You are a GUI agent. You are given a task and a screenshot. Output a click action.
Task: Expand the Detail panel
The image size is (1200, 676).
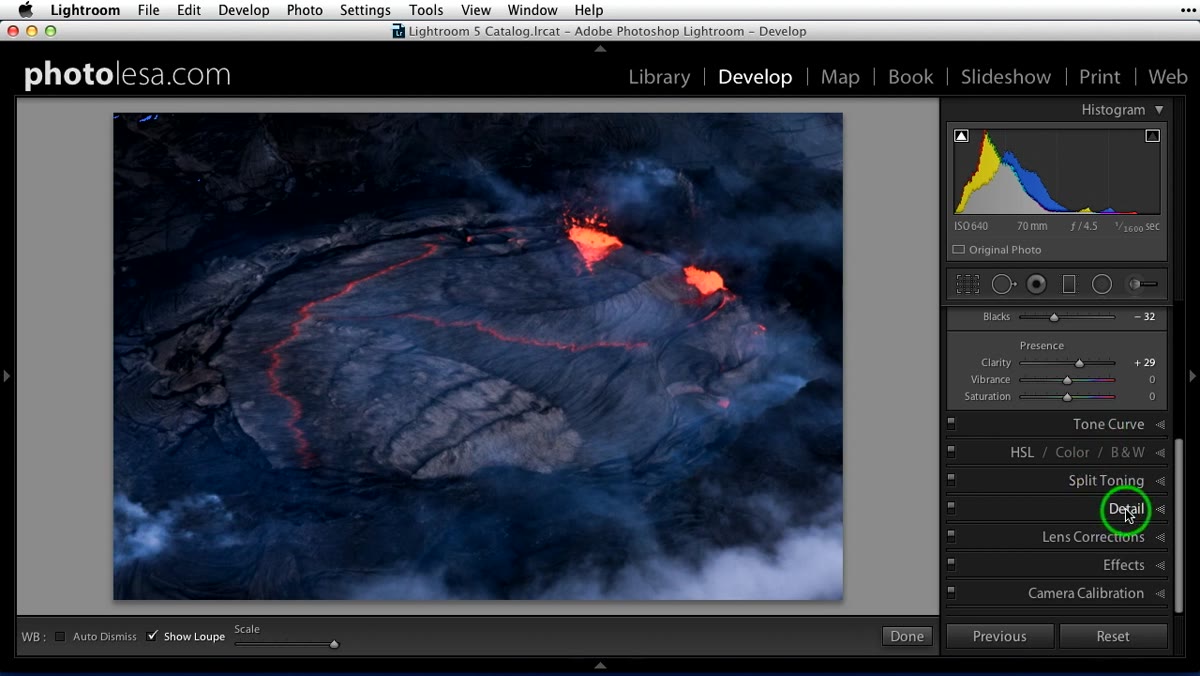1126,509
